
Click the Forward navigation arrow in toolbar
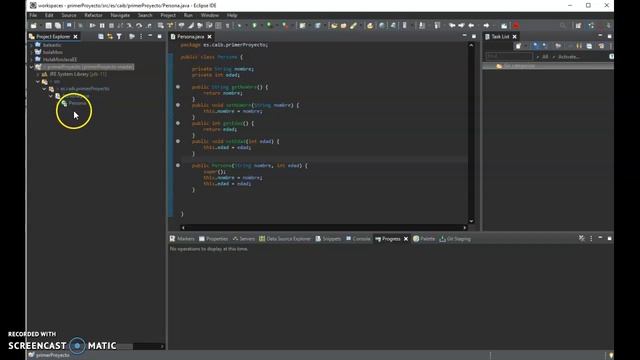tap(486, 26)
